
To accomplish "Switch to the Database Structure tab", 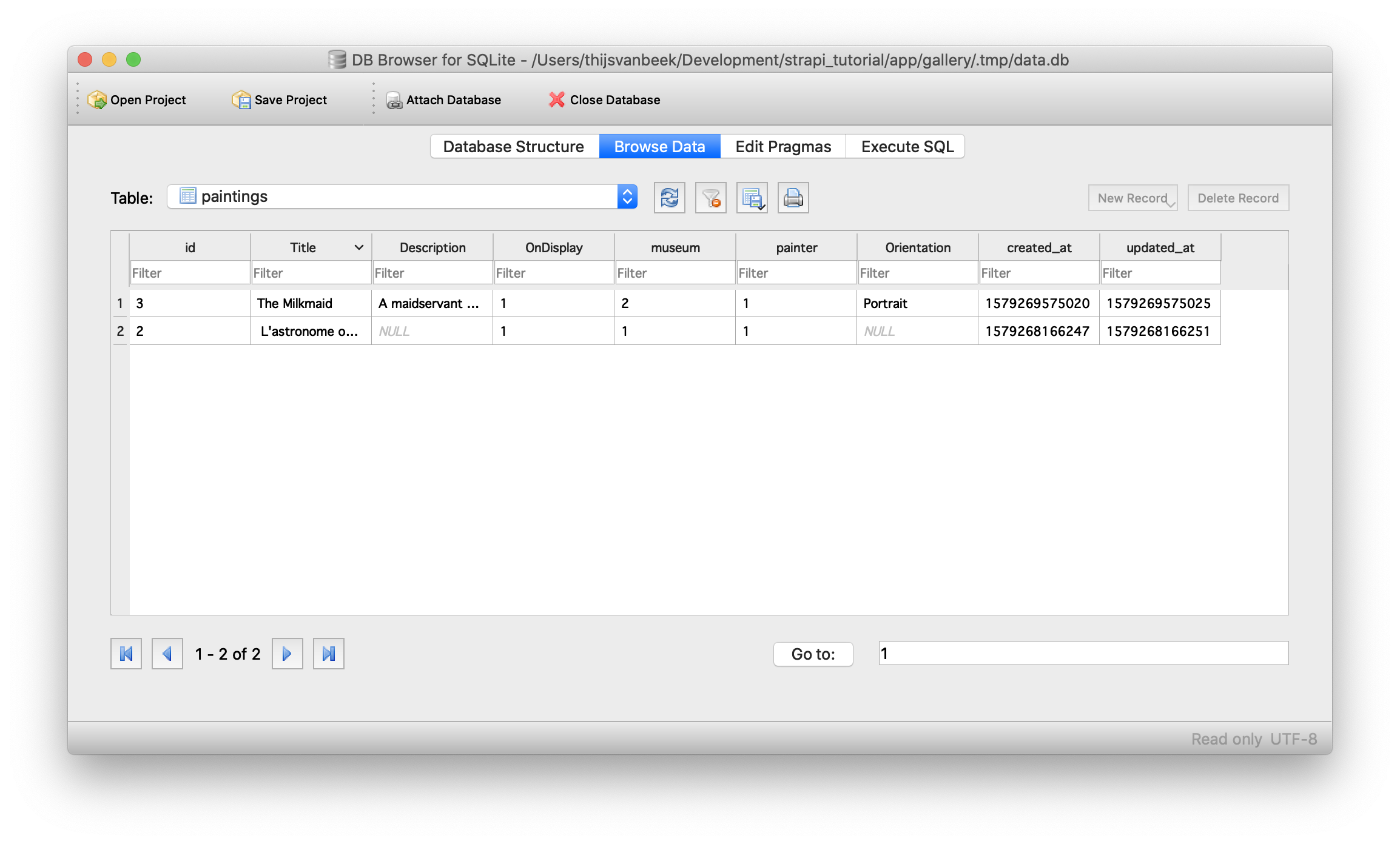I will tap(514, 147).
